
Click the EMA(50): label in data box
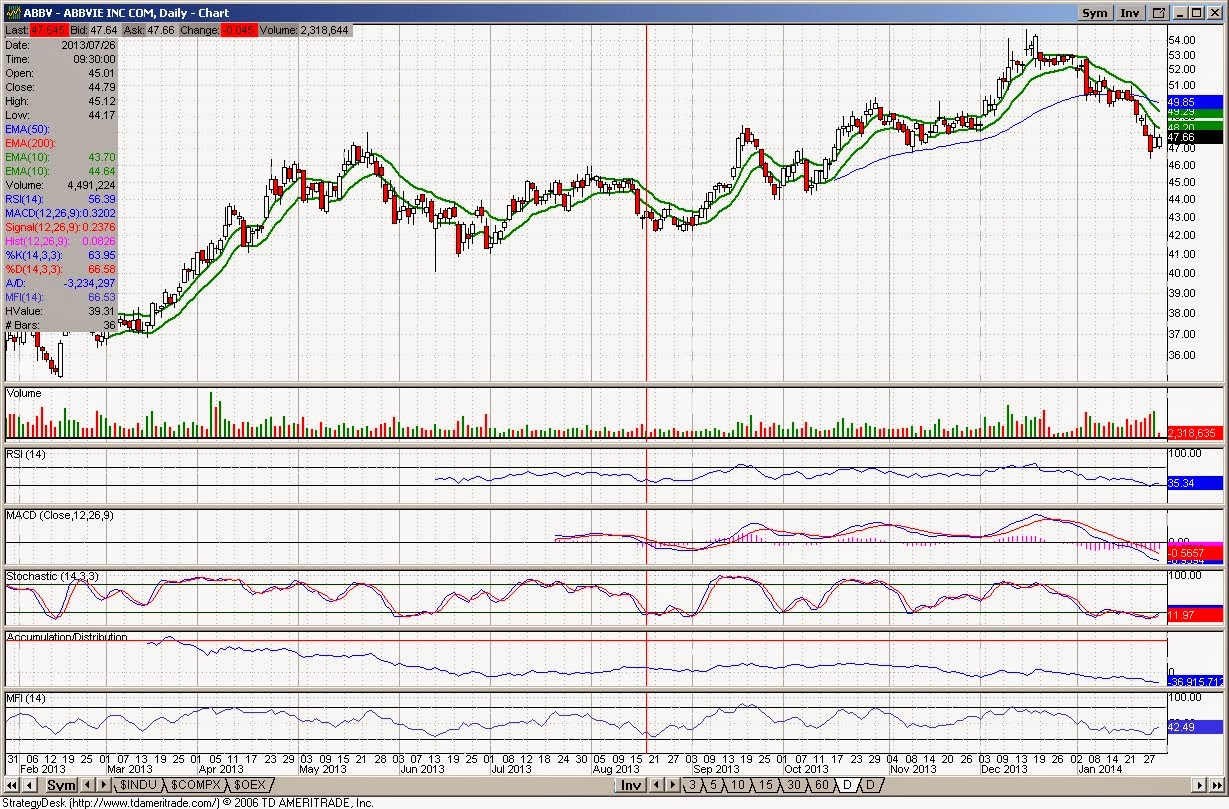pos(26,129)
